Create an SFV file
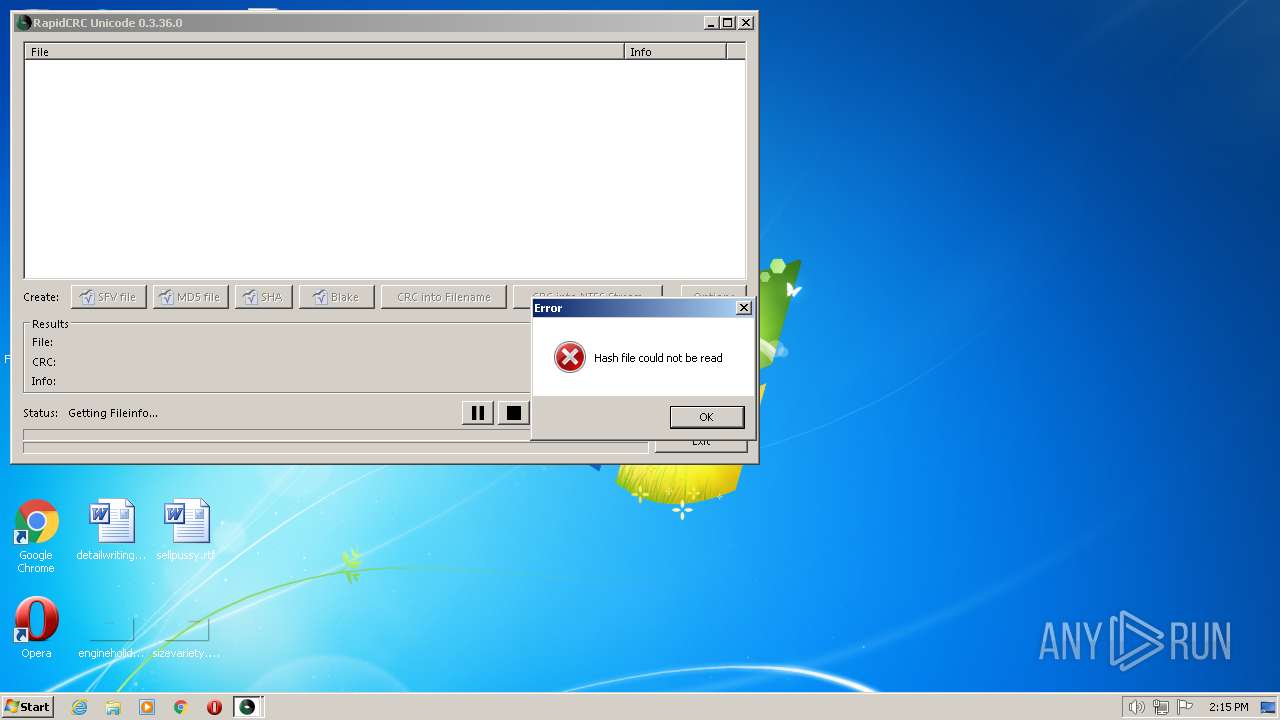The width and height of the screenshot is (1280, 720). click(109, 297)
